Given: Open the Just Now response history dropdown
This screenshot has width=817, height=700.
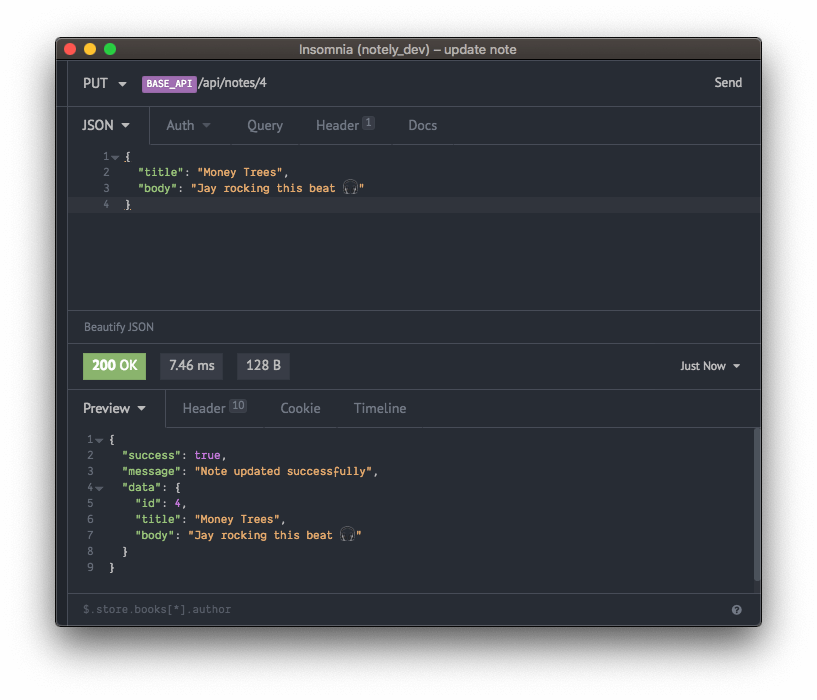Looking at the screenshot, I should (710, 366).
